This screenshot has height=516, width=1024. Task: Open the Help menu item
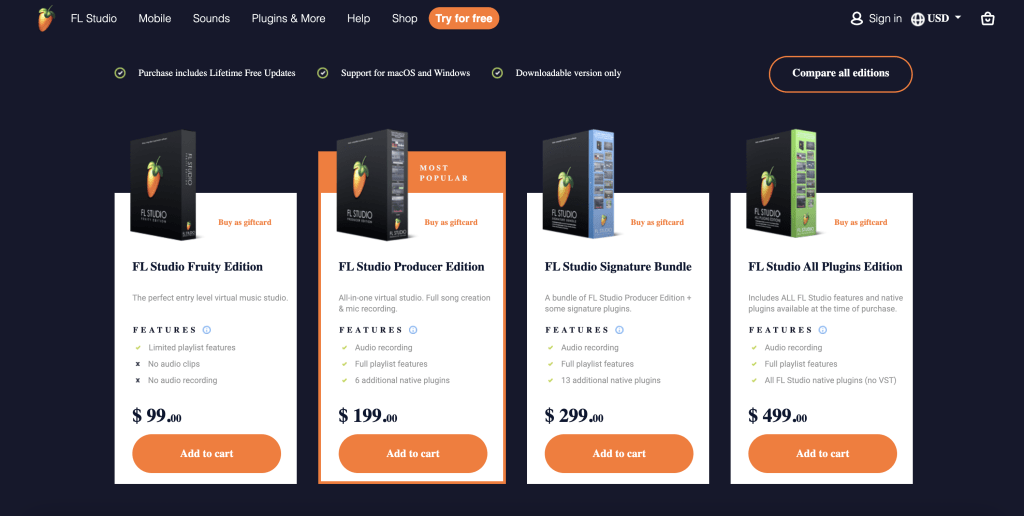tap(359, 18)
